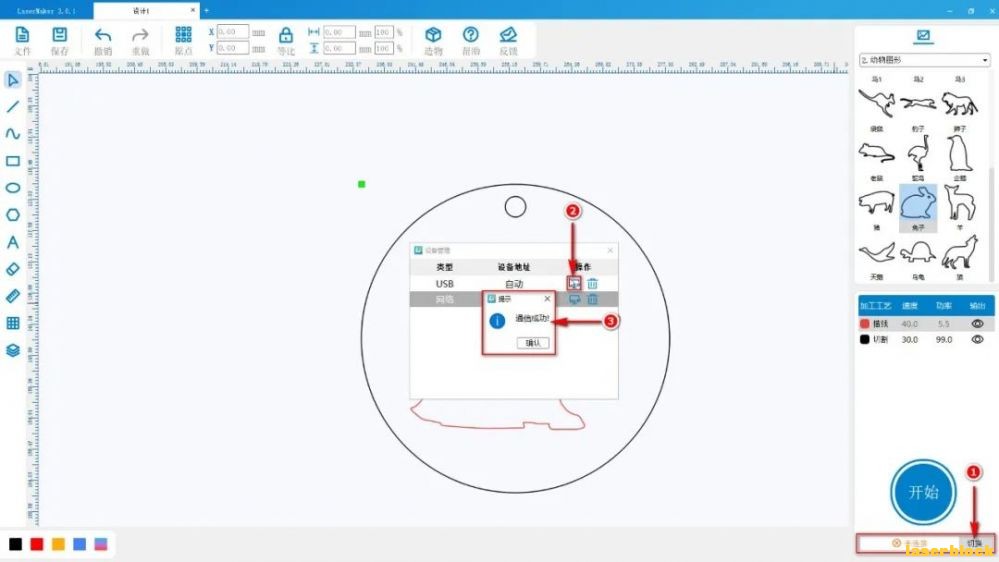Test connection on the USB device row
The height and width of the screenshot is (562, 999).
tap(575, 284)
